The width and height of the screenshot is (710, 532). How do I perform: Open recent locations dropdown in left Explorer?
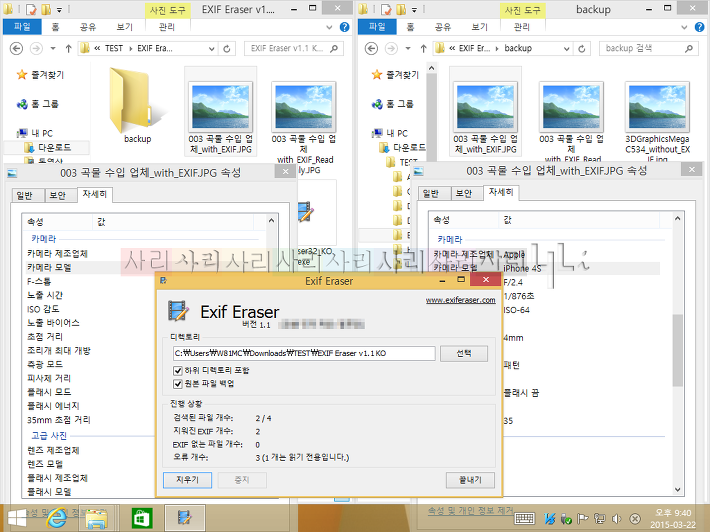53,48
